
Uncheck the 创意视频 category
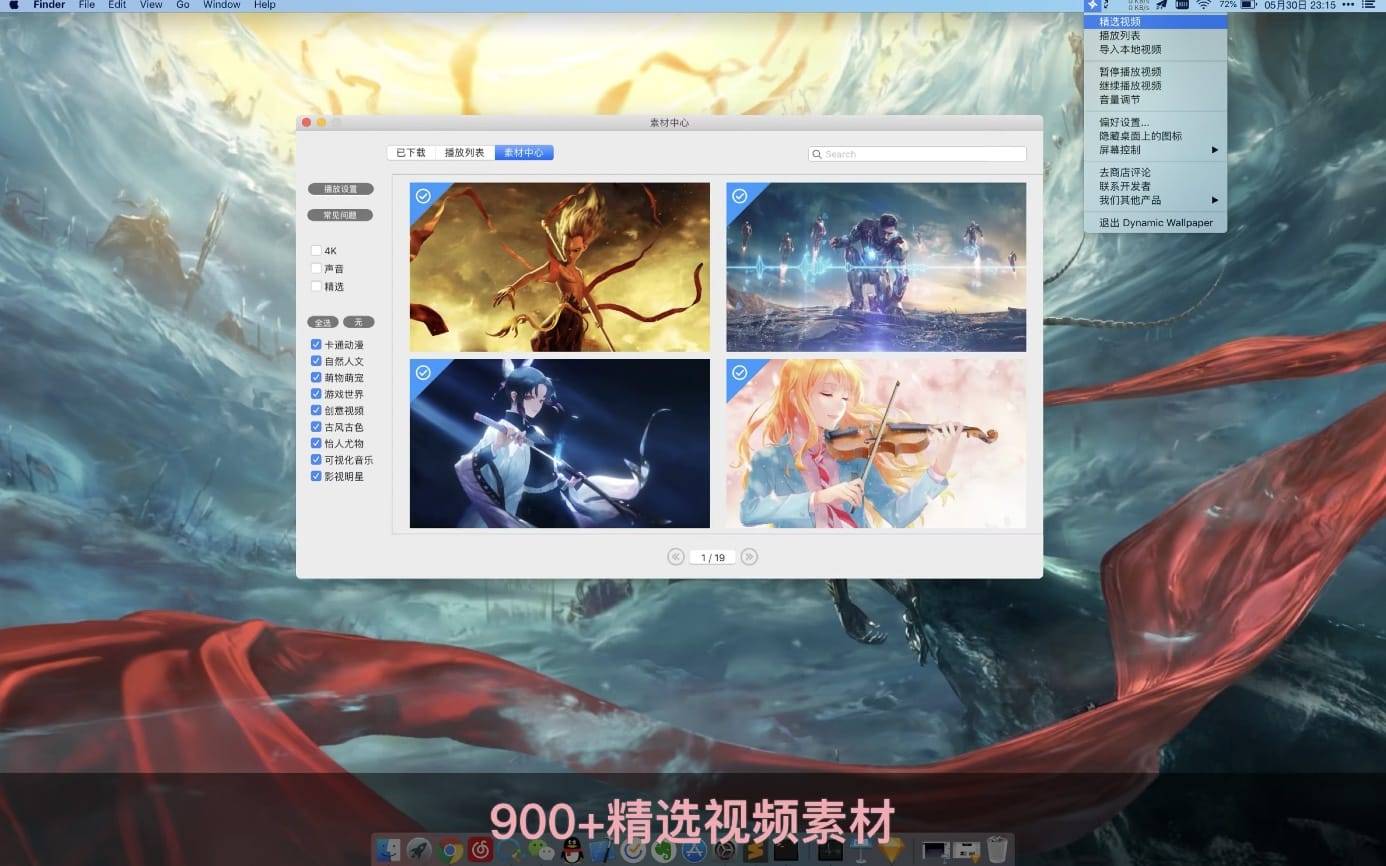coord(316,410)
